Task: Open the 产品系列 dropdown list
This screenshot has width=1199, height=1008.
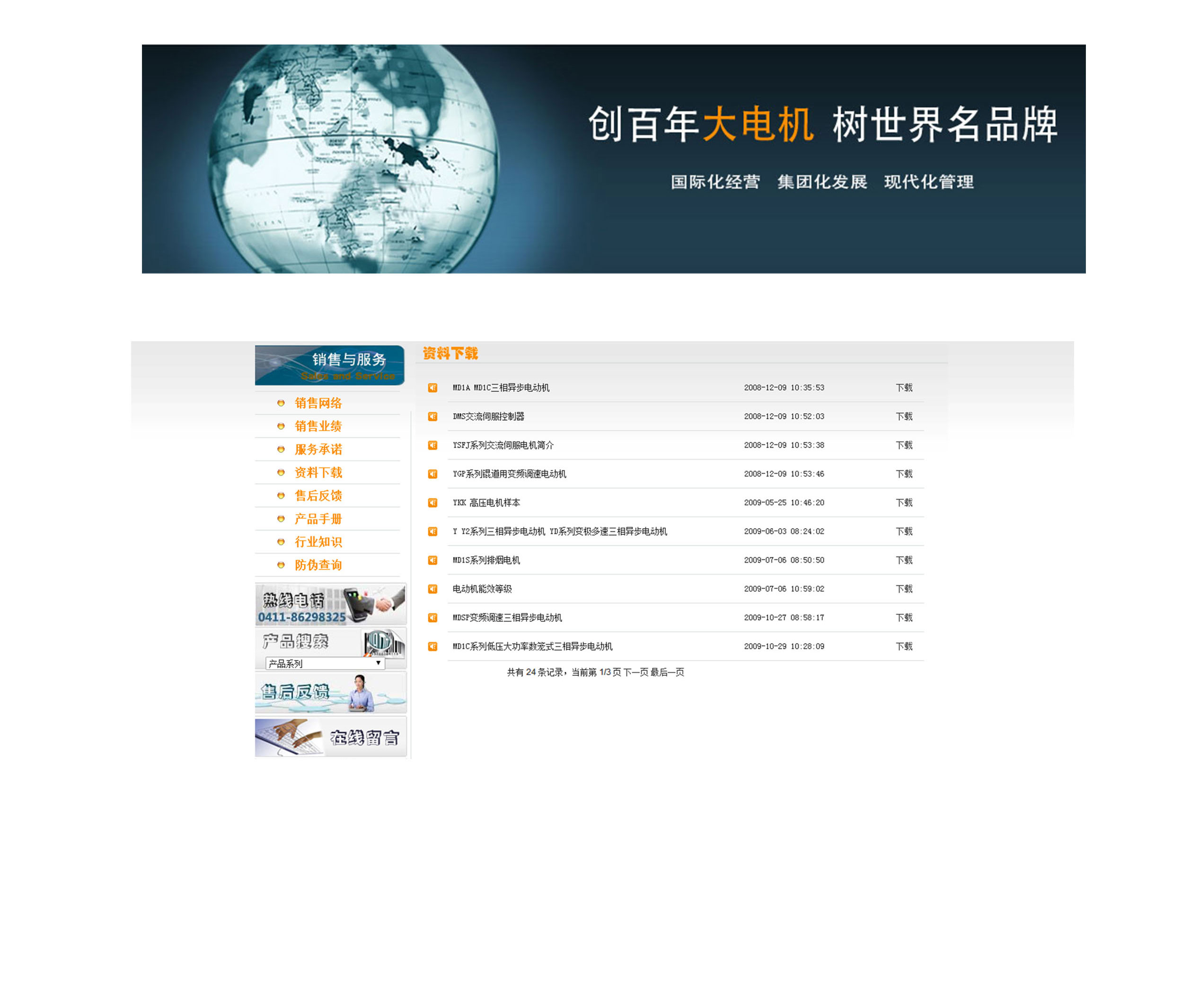Action: tap(325, 663)
